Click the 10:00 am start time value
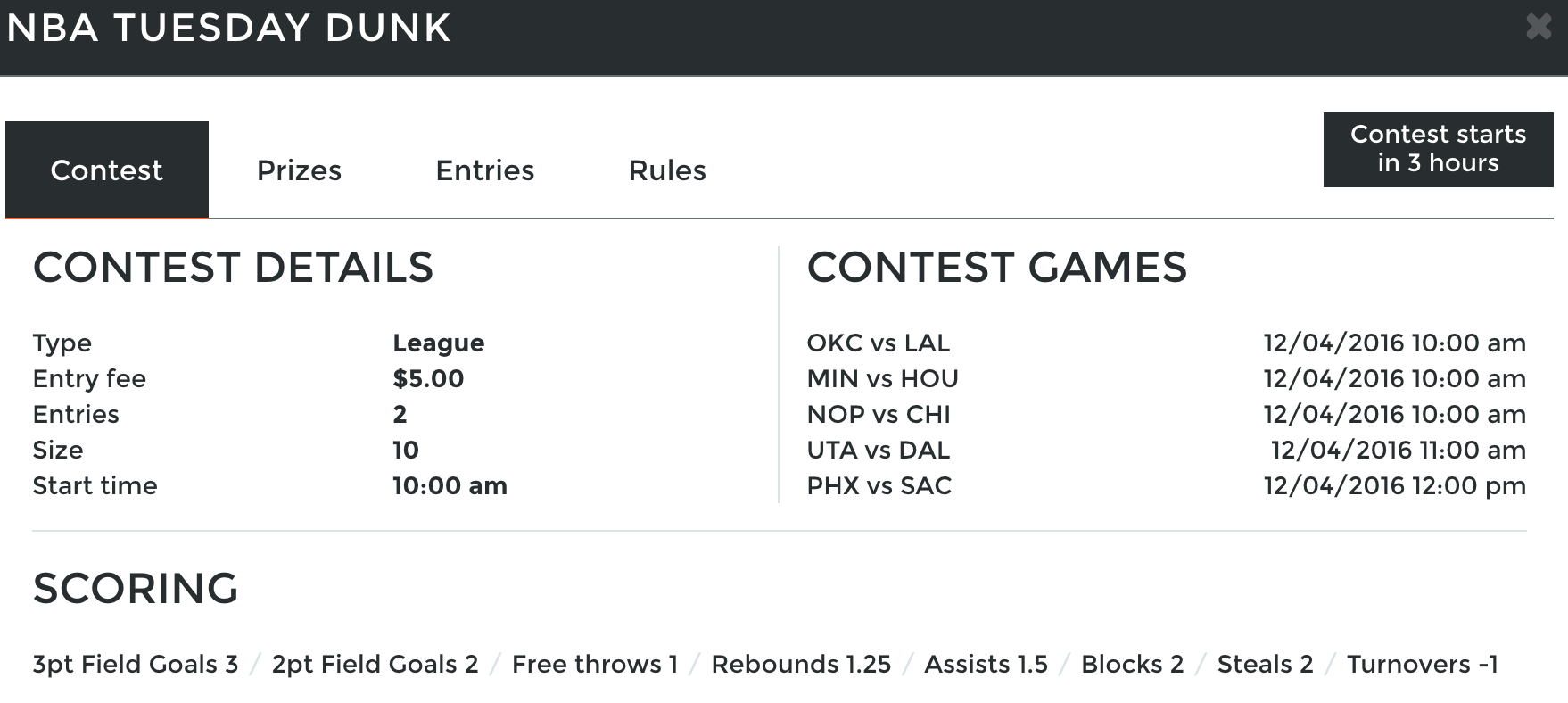This screenshot has height=703, width=1568. pos(450,485)
